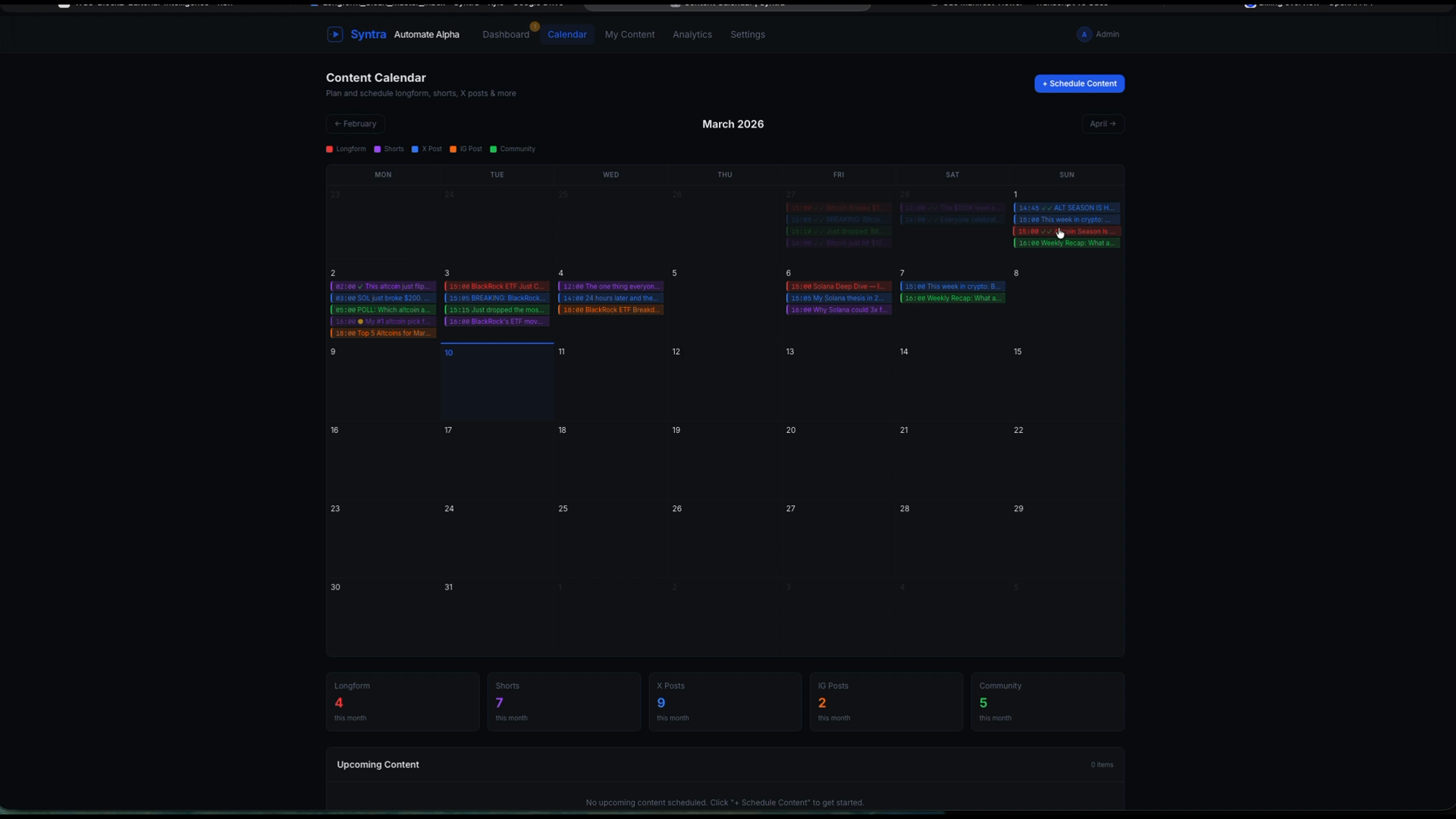Click the Syntra play logo icon
1456x819 pixels.
334,34
